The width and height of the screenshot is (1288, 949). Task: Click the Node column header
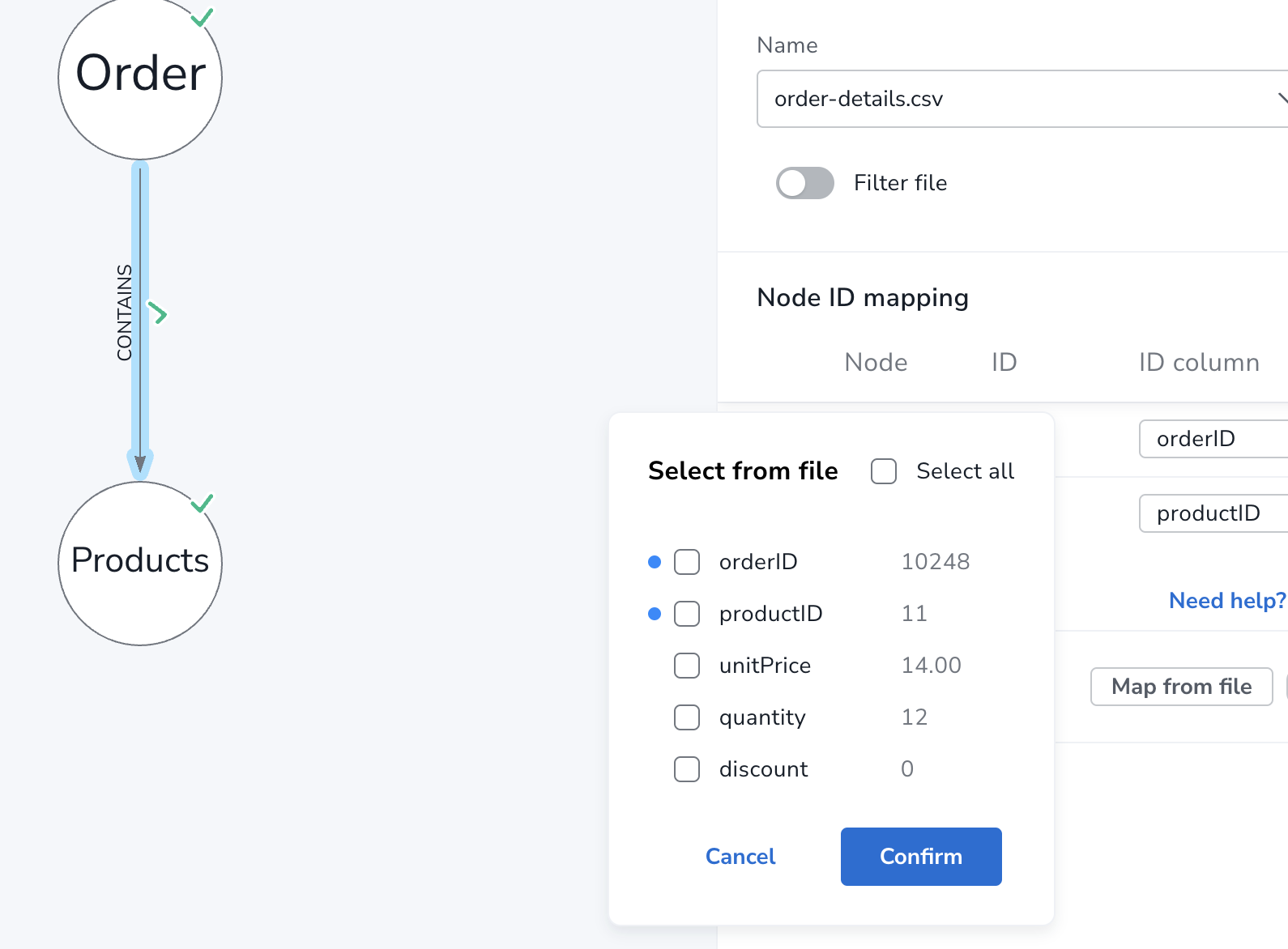876,362
